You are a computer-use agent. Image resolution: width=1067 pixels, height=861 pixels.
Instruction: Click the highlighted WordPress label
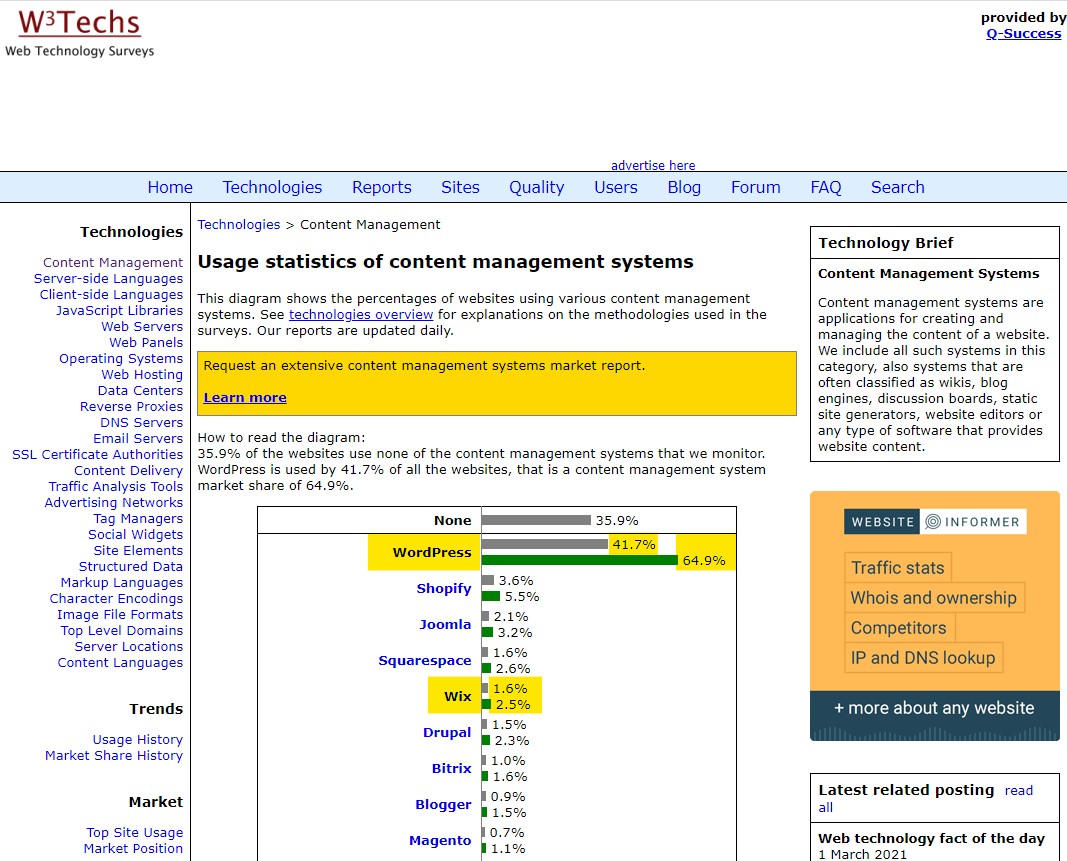[432, 553]
